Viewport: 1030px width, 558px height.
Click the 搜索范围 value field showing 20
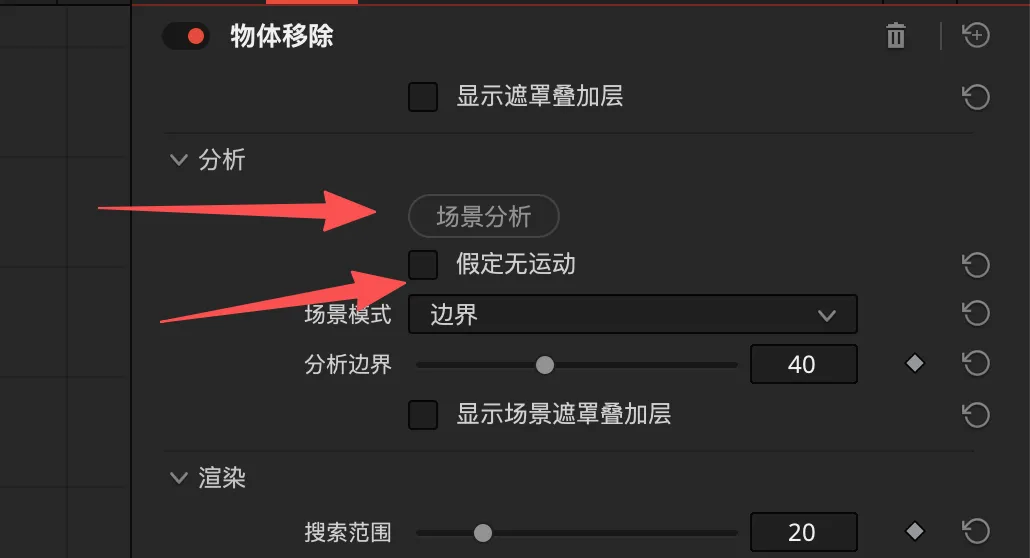coord(803,532)
